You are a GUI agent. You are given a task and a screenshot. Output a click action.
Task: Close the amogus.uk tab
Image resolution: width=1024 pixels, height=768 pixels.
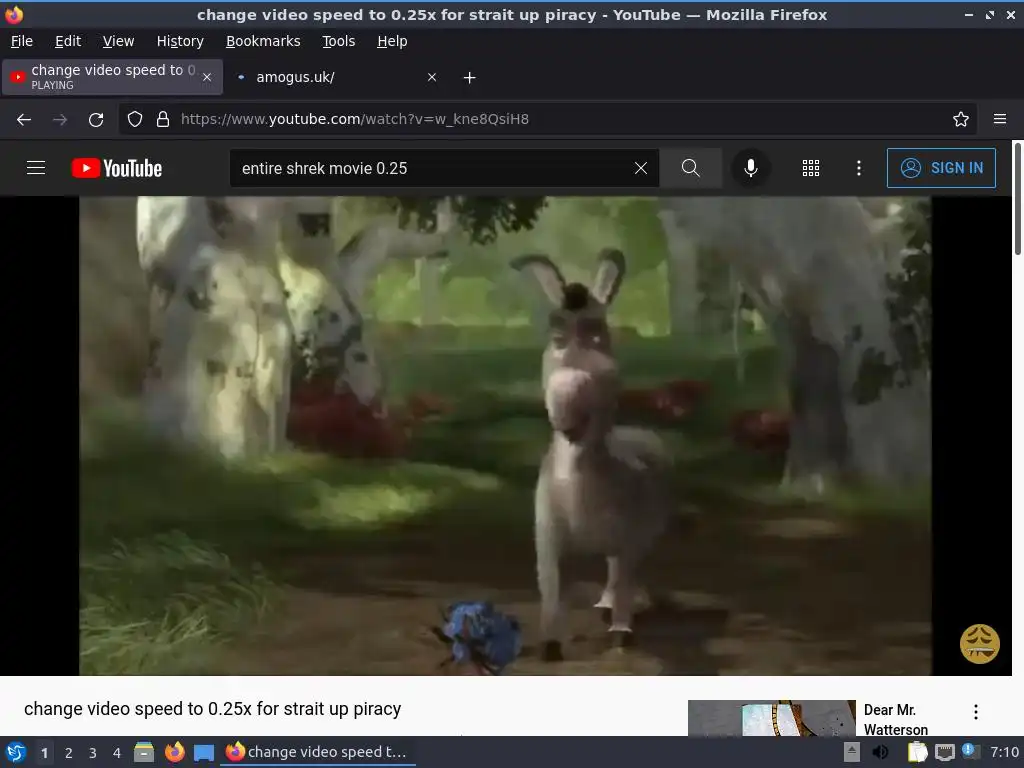pyautogui.click(x=432, y=77)
